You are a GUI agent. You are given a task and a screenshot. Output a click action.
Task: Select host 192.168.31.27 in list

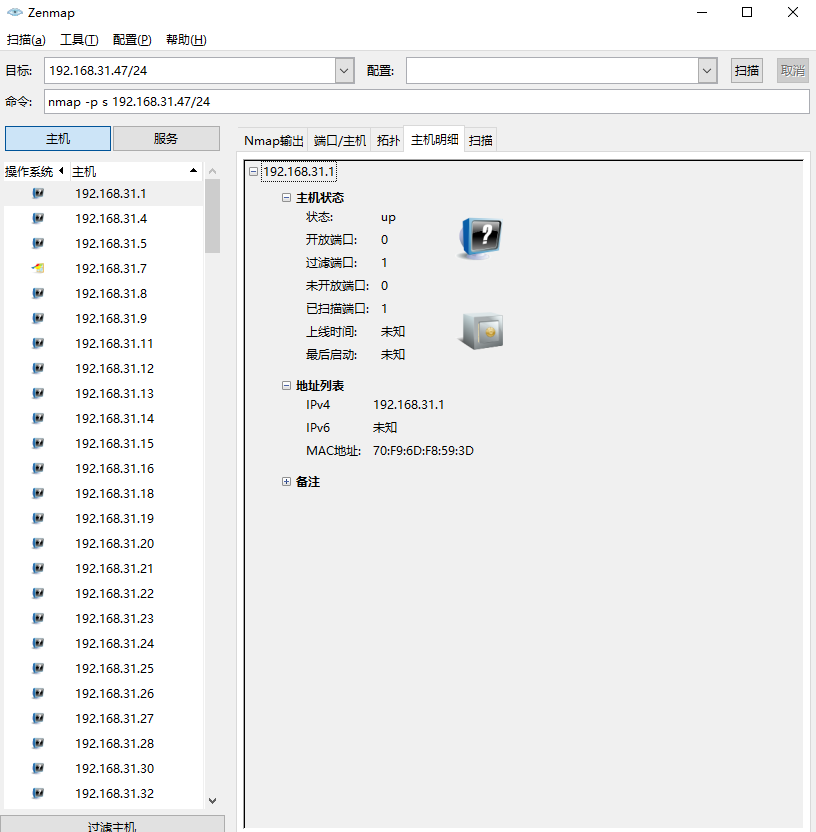pyautogui.click(x=103, y=718)
